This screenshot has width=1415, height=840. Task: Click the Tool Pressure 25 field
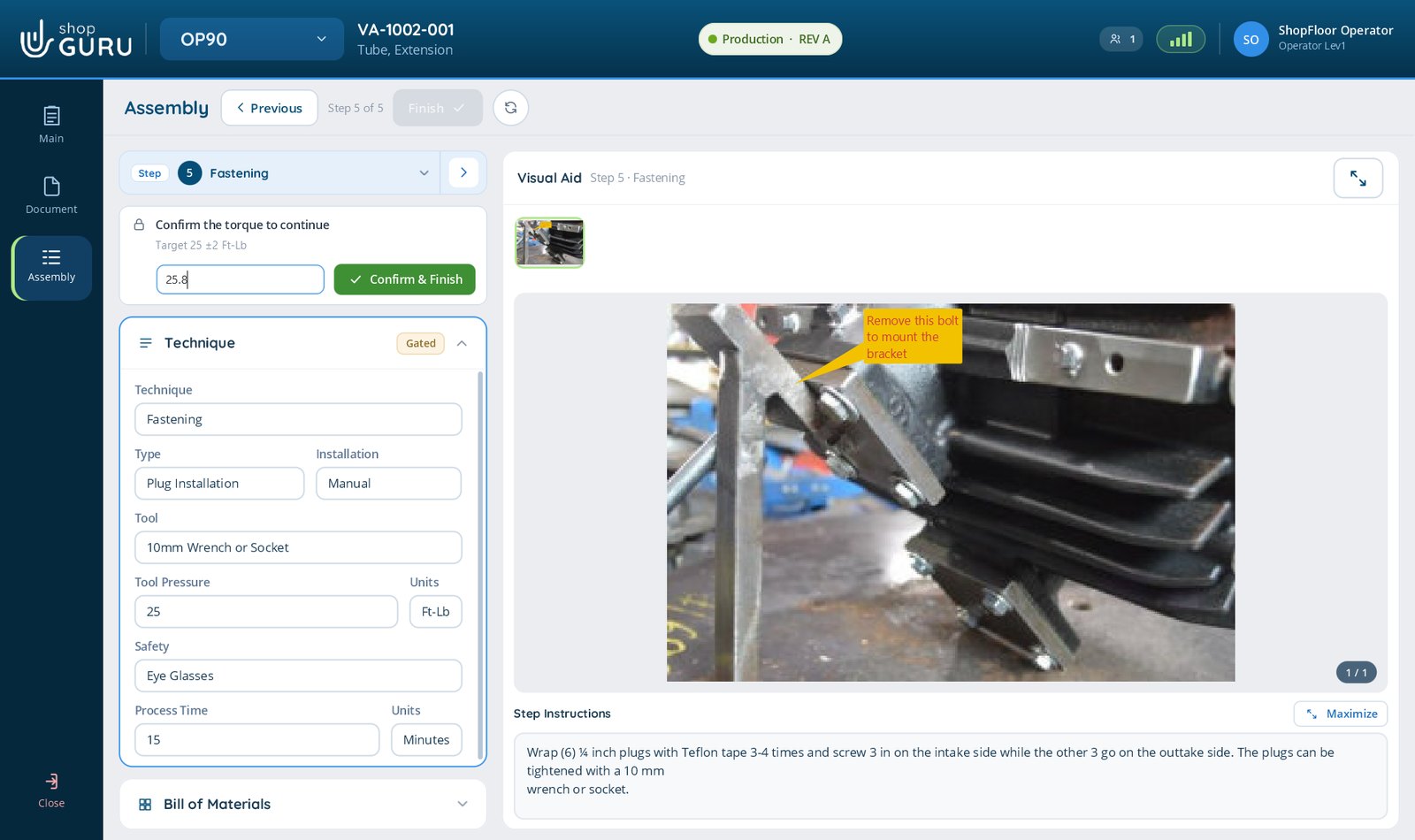(x=266, y=612)
